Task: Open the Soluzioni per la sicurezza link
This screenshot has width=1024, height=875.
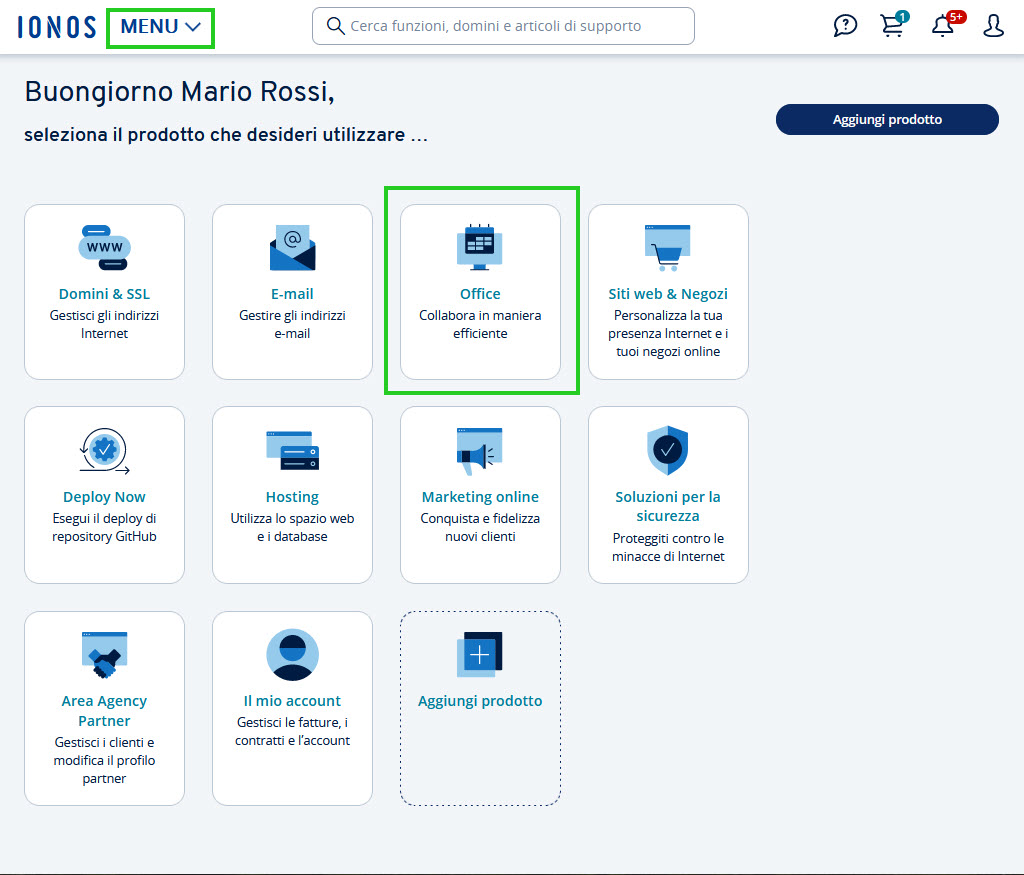Action: click(668, 506)
